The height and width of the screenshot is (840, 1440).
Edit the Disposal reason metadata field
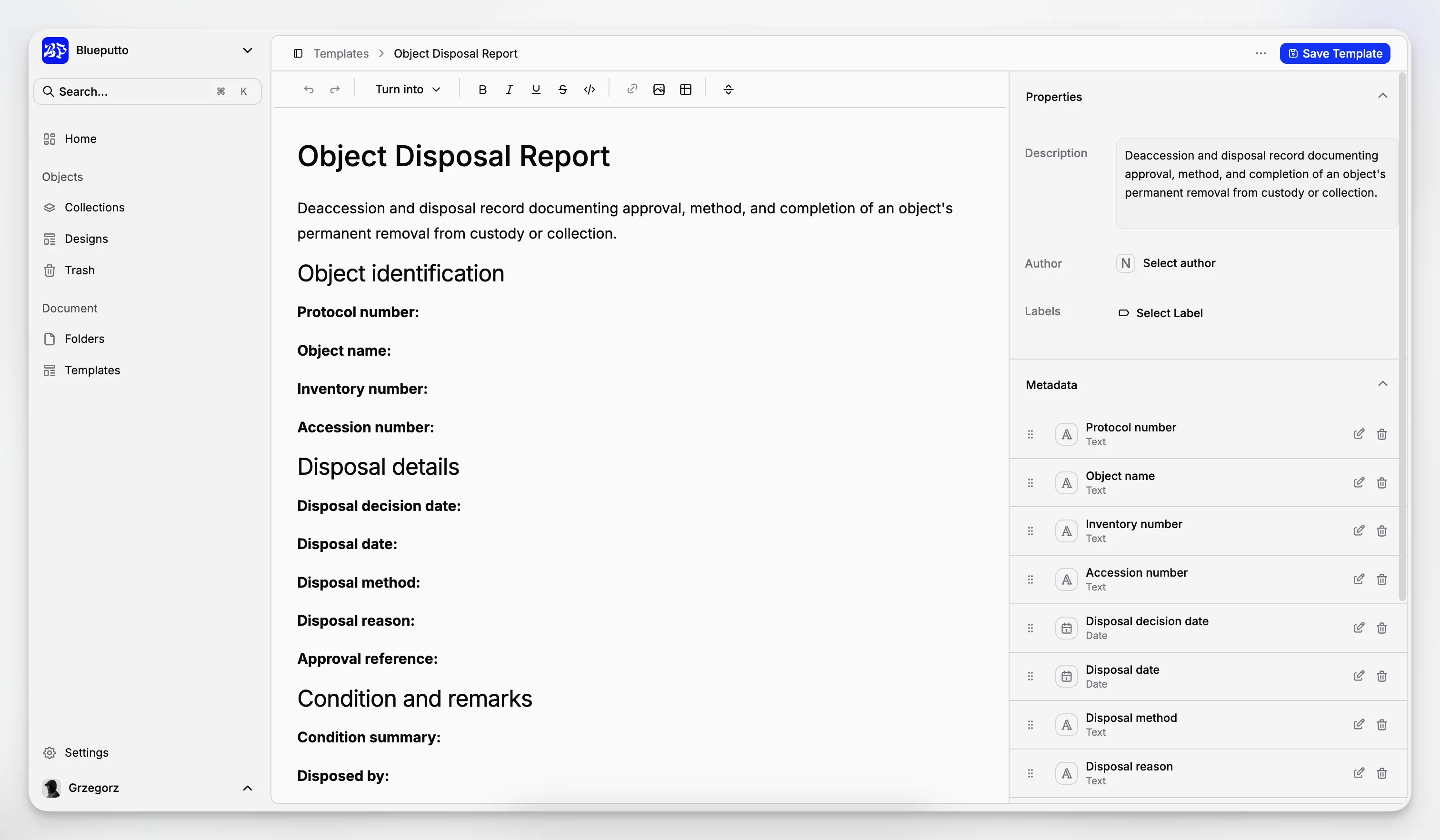(x=1359, y=773)
